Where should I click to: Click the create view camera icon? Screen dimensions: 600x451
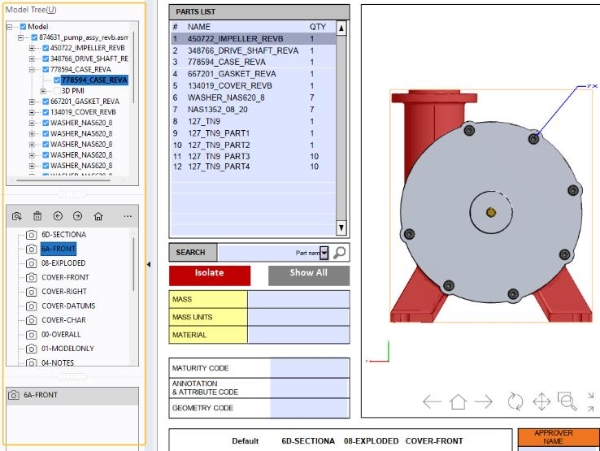pos(17,215)
